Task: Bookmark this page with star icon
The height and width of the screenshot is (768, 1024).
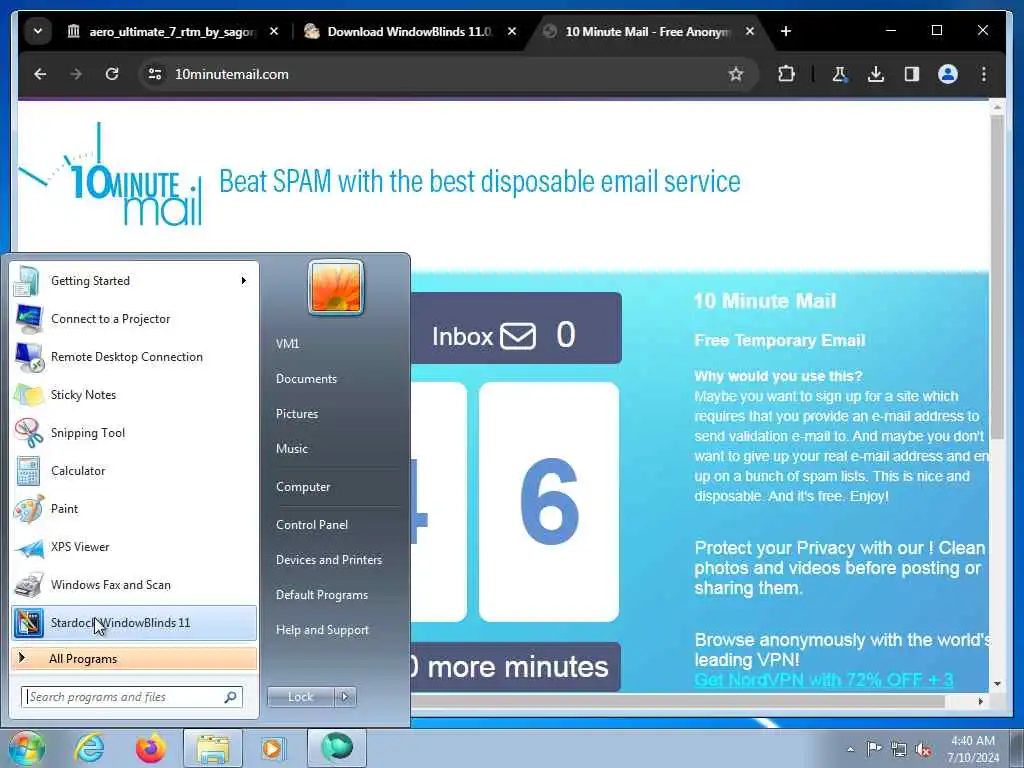Action: (x=736, y=74)
